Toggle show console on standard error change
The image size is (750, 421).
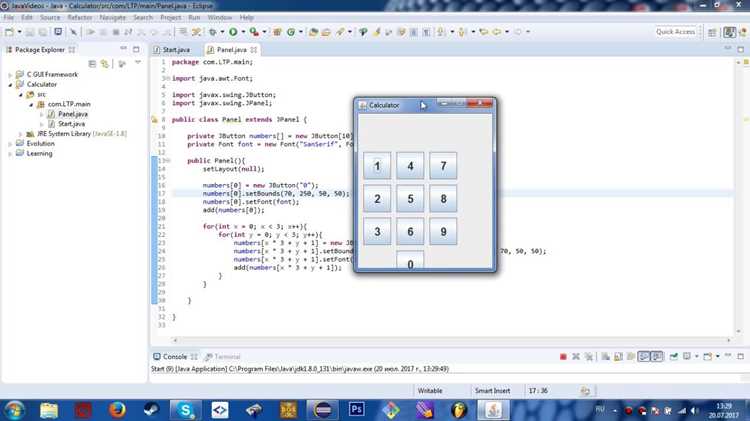click(x=657, y=356)
